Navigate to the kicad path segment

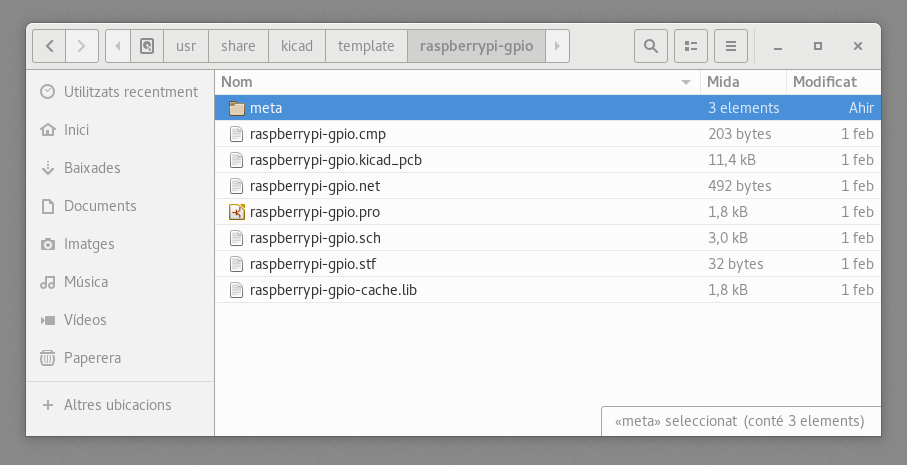pyautogui.click(x=297, y=46)
